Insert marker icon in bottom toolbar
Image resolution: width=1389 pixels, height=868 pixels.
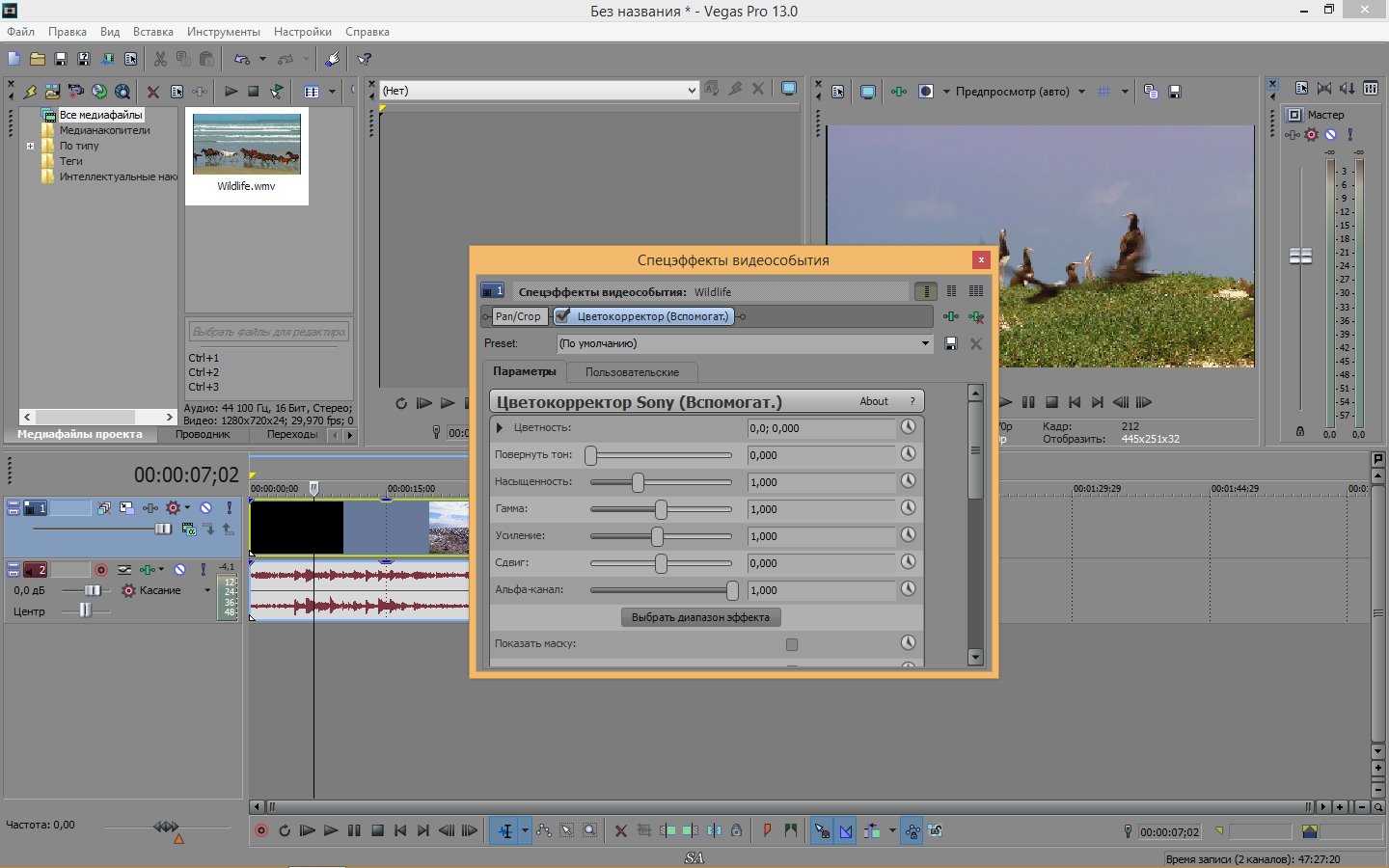[x=768, y=830]
